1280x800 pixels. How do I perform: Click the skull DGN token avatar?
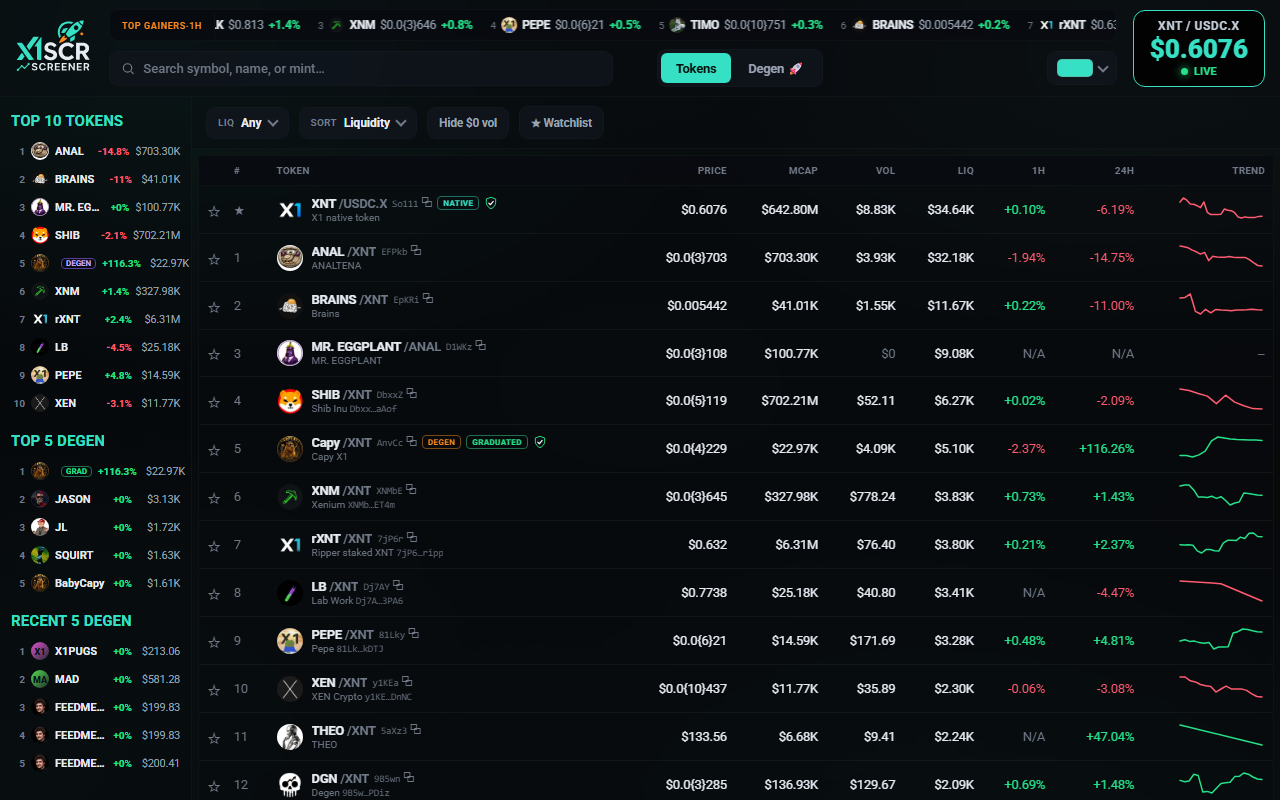coord(290,785)
